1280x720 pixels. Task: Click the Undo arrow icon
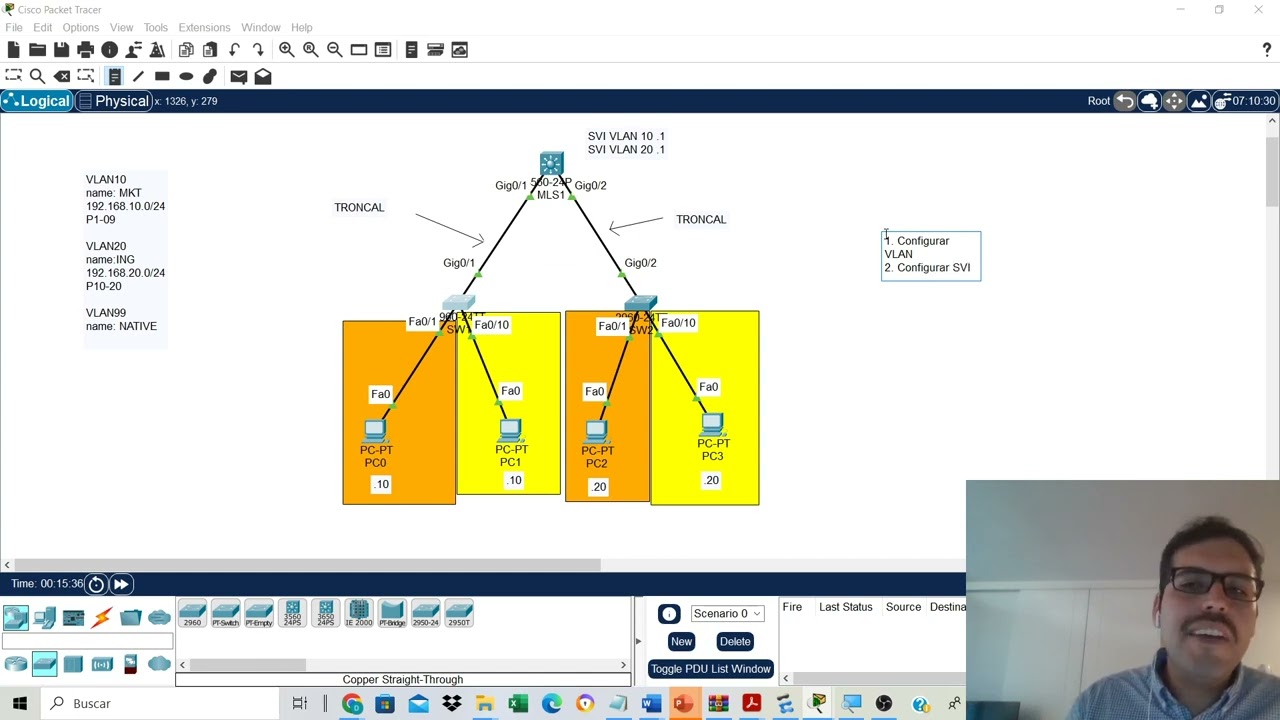(234, 50)
